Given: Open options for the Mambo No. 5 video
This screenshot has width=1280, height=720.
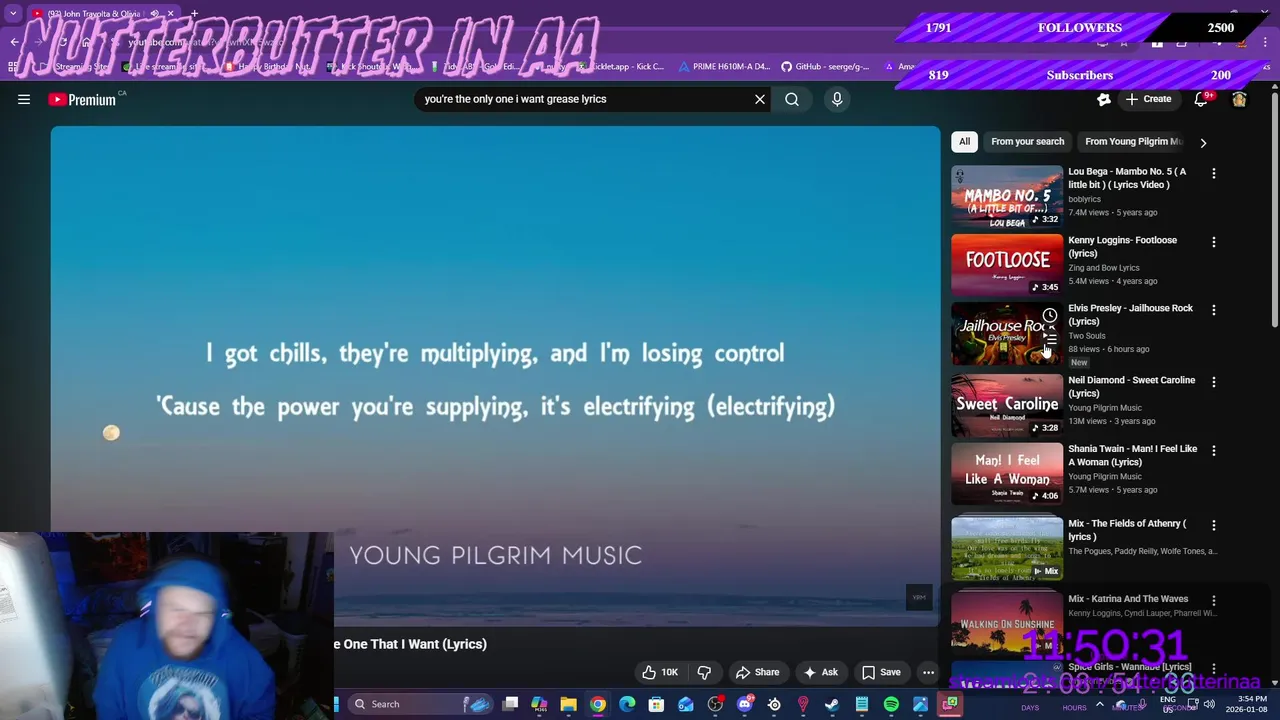Looking at the screenshot, I should click(x=1214, y=174).
